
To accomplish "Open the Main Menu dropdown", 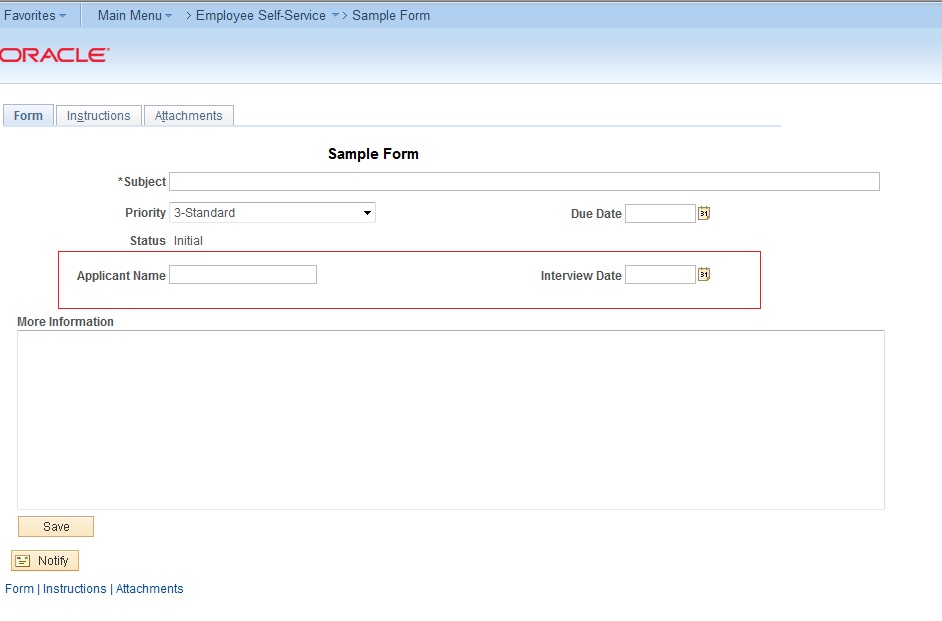I will pyautogui.click(x=132, y=15).
